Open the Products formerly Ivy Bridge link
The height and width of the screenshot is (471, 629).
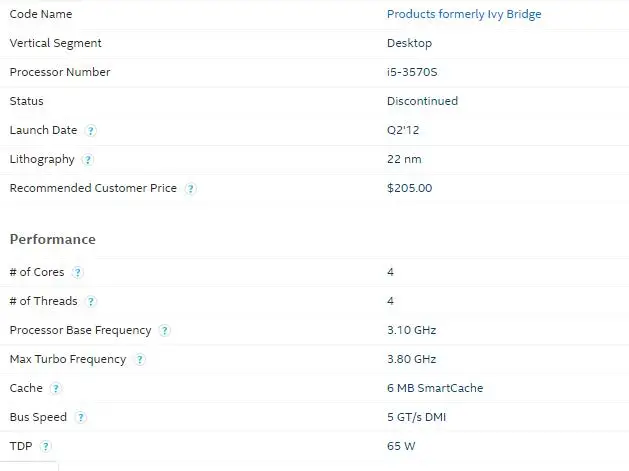[x=464, y=14]
